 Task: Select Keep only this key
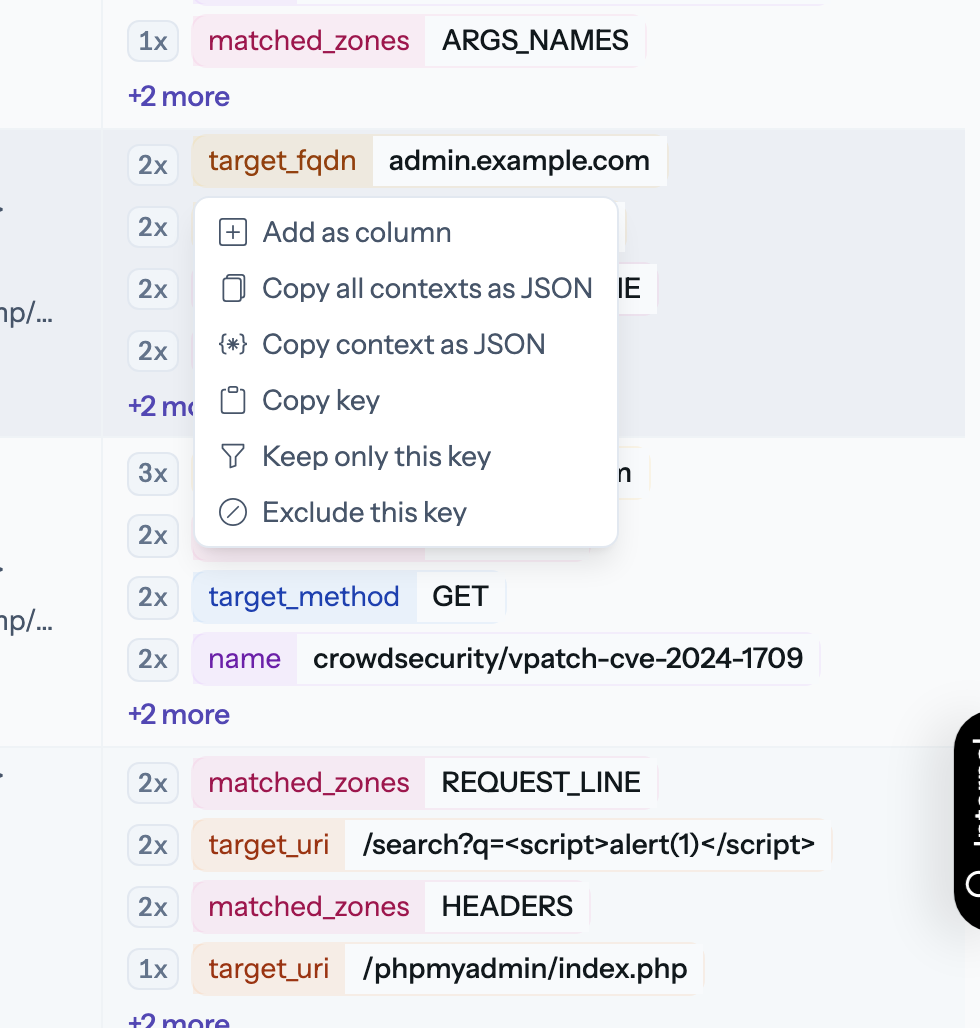(x=406, y=456)
